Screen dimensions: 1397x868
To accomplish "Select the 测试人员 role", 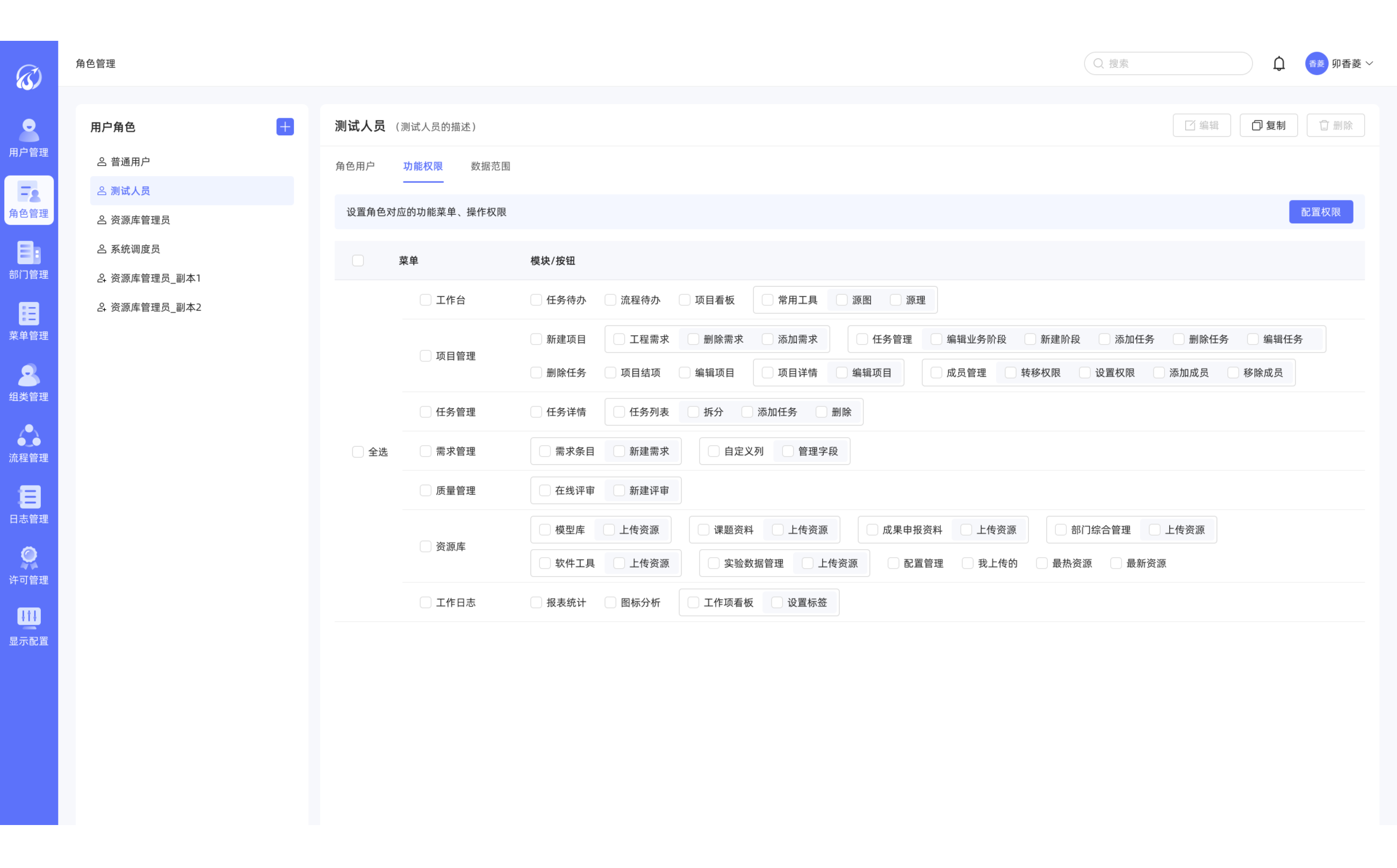I will tap(192, 191).
